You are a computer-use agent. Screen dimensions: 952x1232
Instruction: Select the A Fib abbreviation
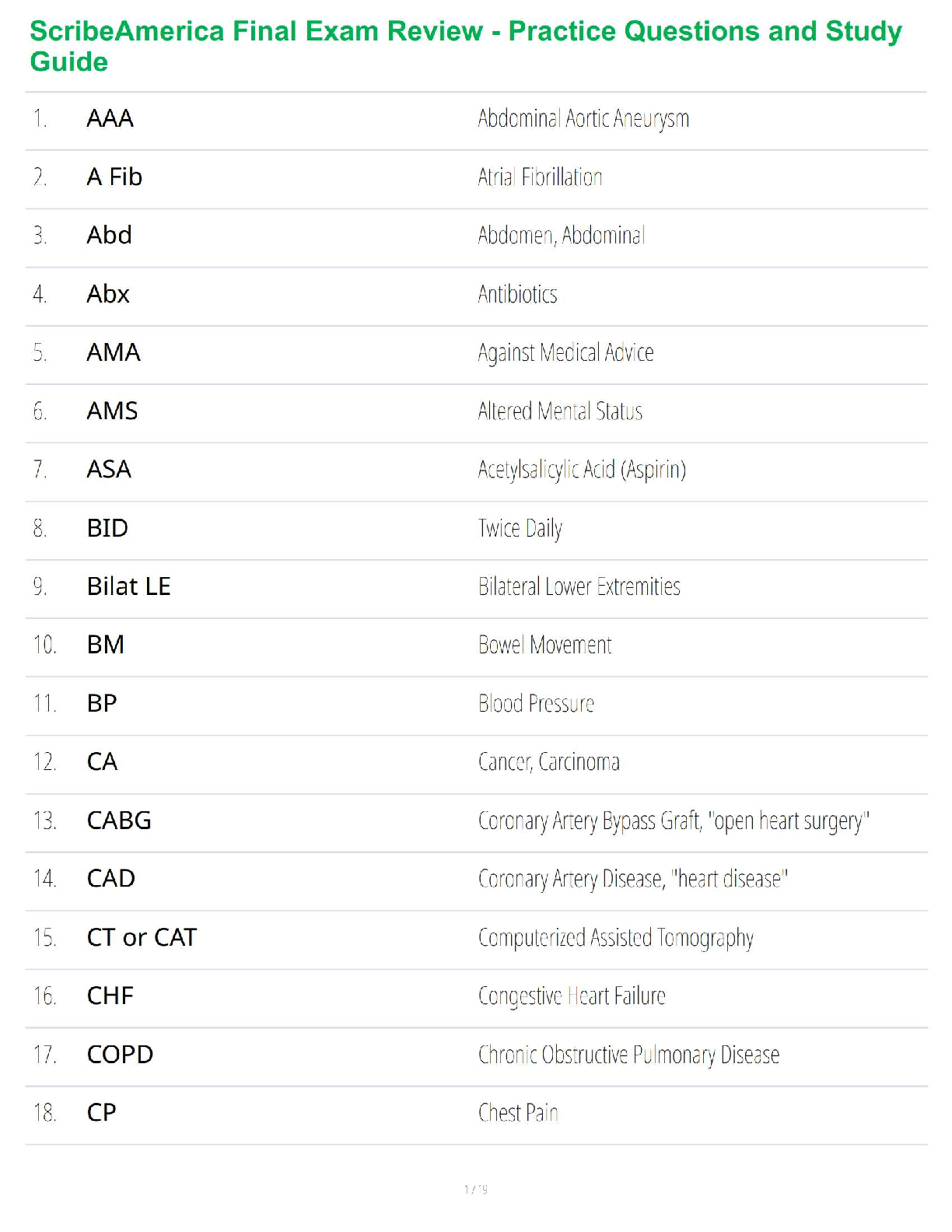[114, 177]
